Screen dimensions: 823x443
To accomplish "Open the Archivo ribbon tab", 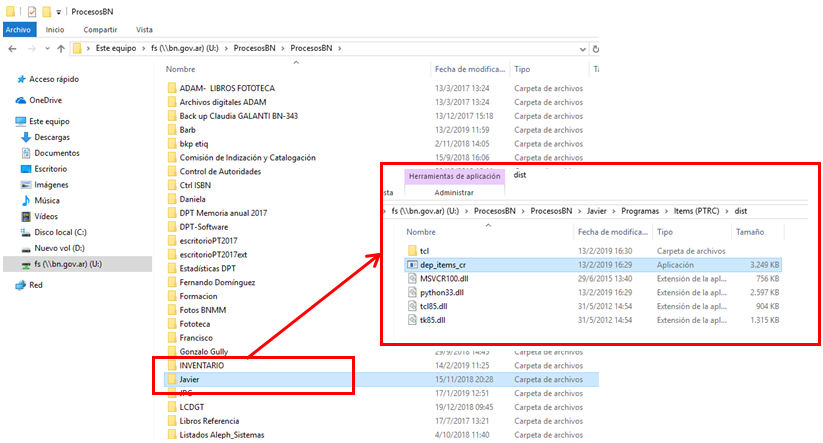I will [19, 30].
